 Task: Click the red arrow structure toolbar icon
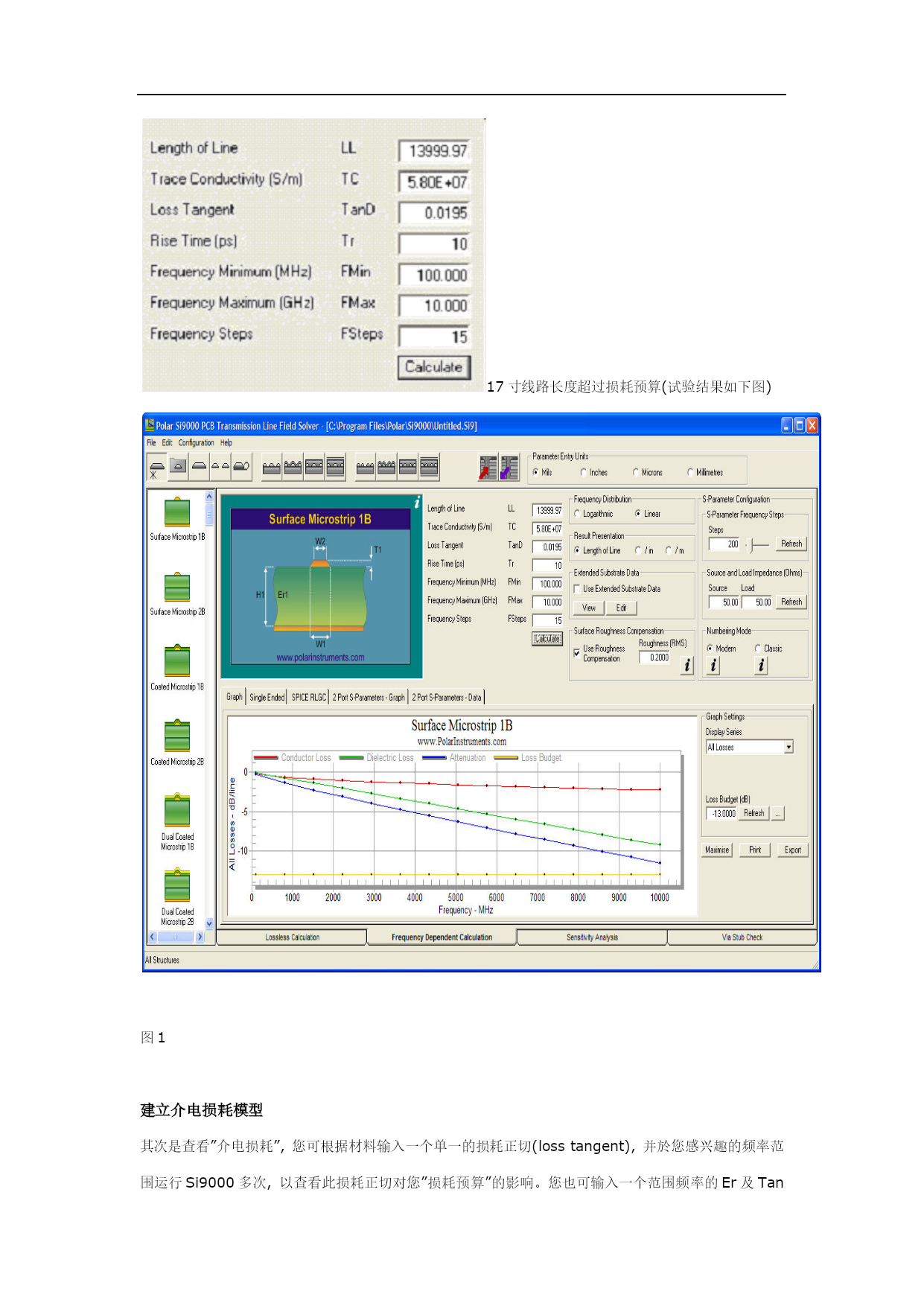[x=488, y=468]
